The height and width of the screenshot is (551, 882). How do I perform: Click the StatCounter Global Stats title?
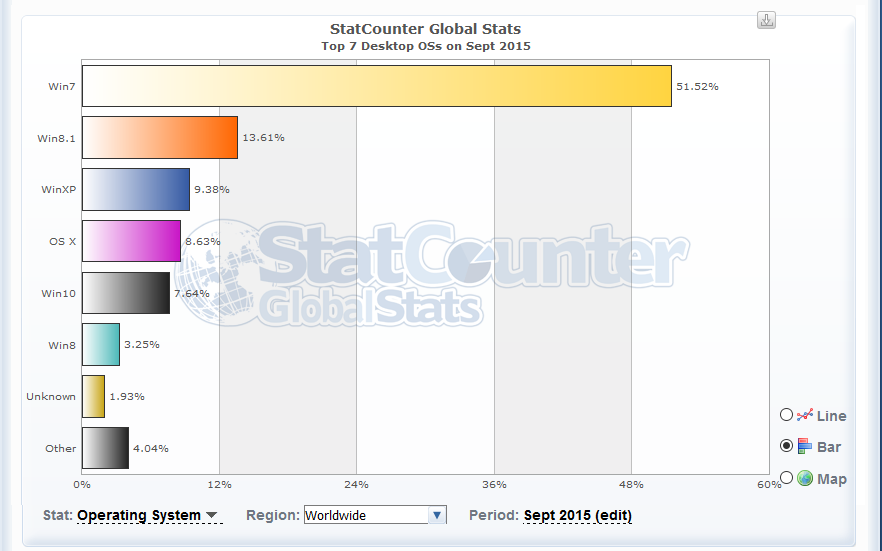(425, 29)
